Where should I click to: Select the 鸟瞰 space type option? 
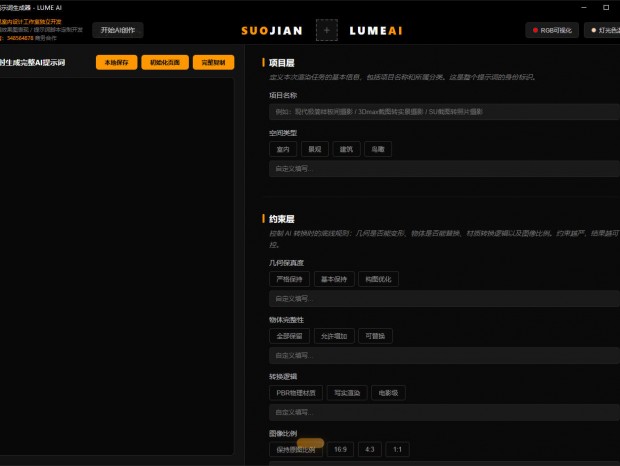[378, 149]
